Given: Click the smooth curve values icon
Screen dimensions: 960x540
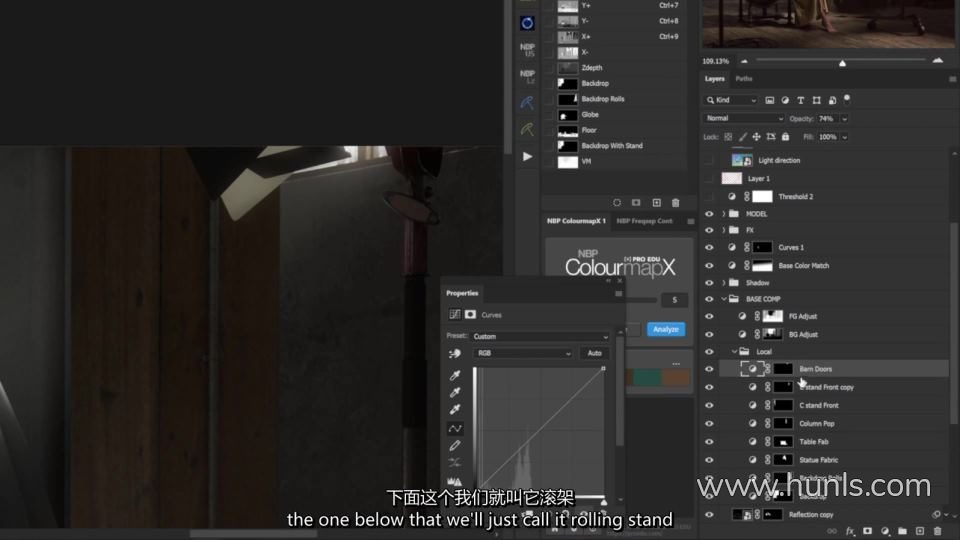Looking at the screenshot, I should tap(455, 462).
